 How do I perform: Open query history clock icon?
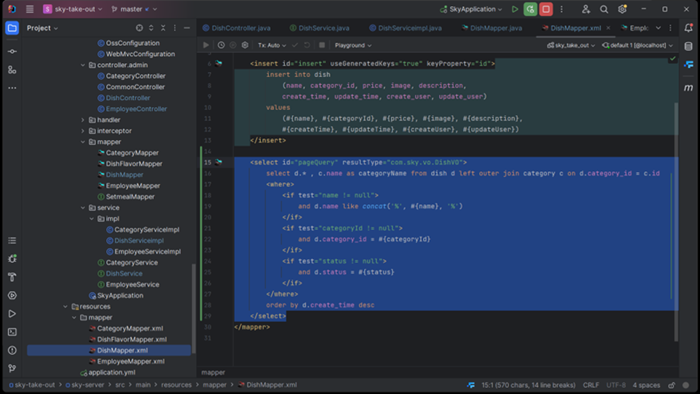tap(221, 45)
